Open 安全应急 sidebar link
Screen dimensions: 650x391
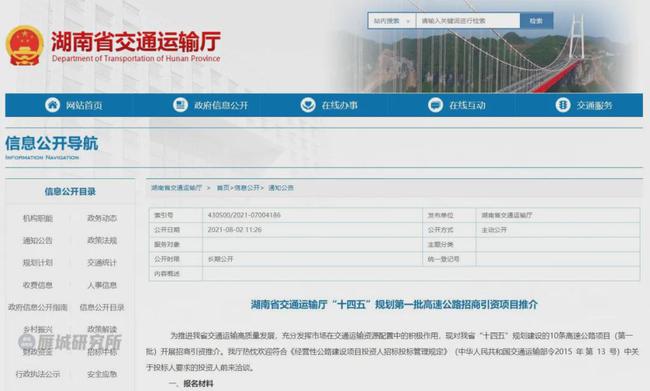[x=102, y=374]
